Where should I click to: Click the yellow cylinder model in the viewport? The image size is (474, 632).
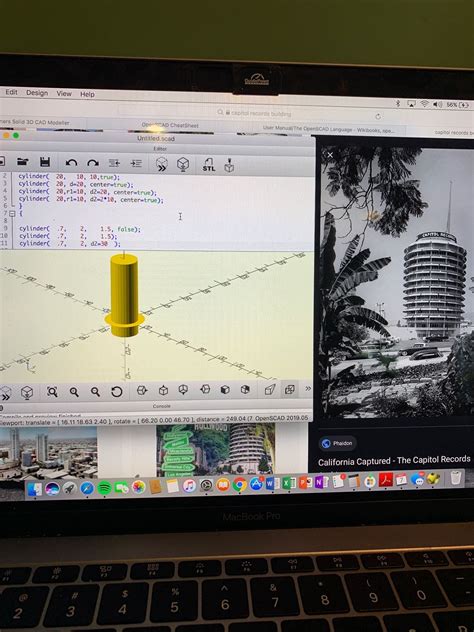tap(124, 296)
